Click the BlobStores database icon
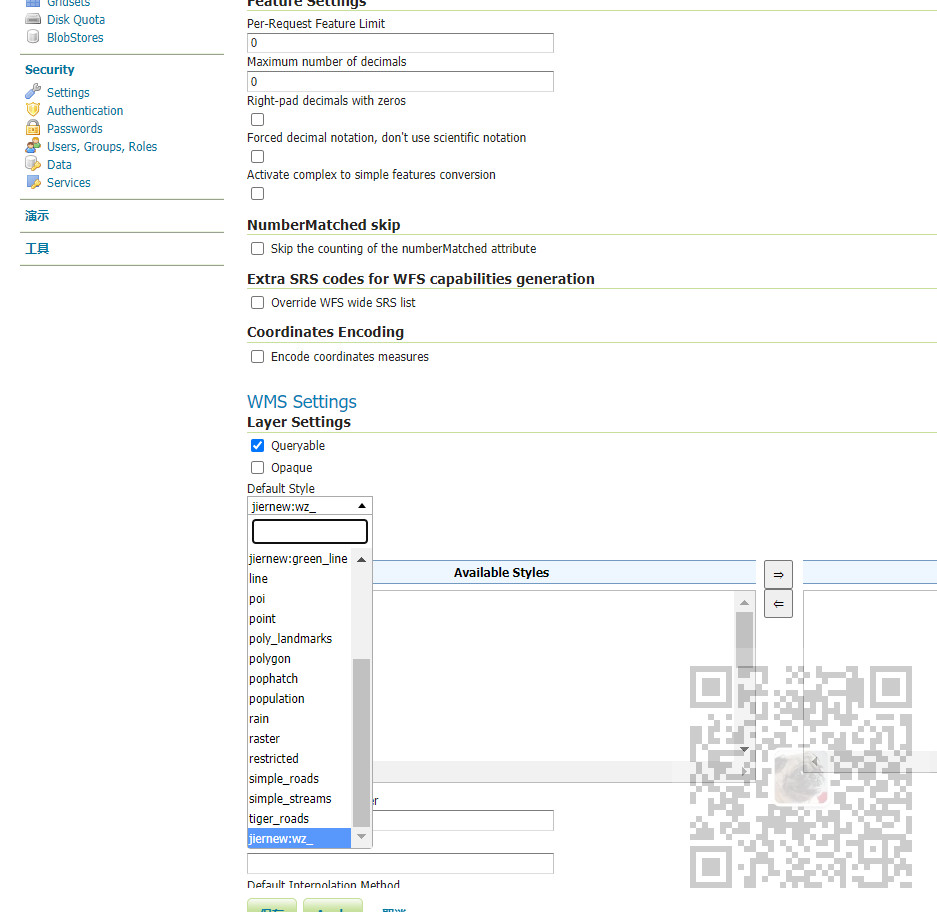Image resolution: width=937 pixels, height=912 pixels. [x=33, y=37]
